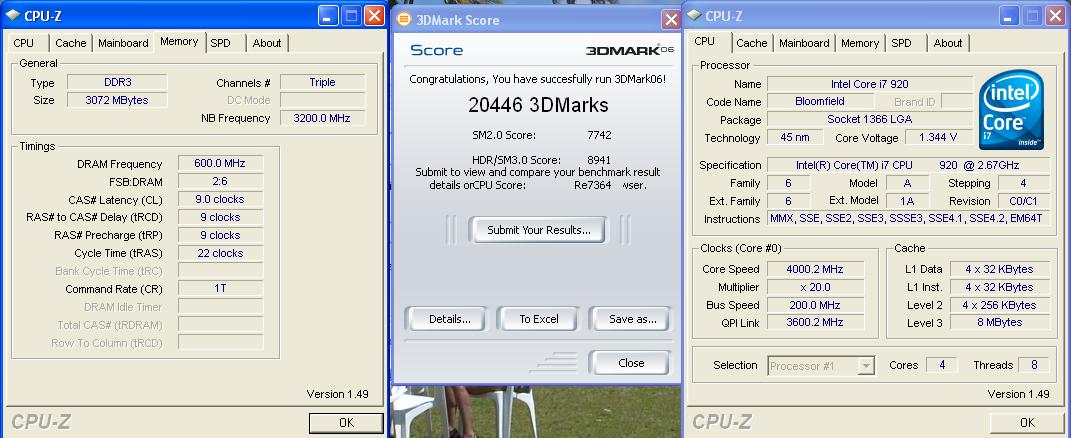Click the Triple channels field
This screenshot has height=438, width=1071.
click(322, 83)
